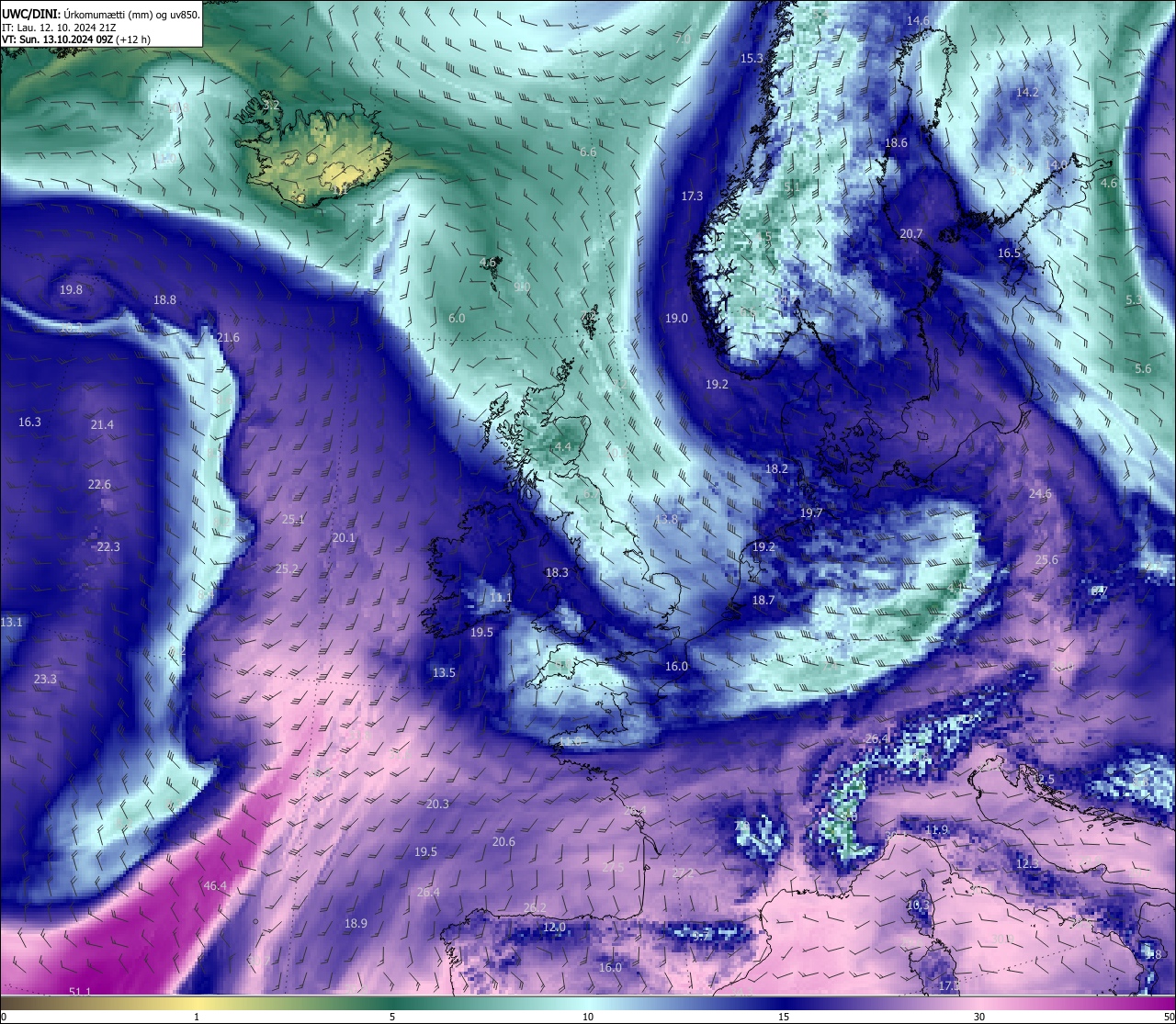Click the 3.2 value over northwest Iceland
Screen dimensions: 1176x1024
271,106
